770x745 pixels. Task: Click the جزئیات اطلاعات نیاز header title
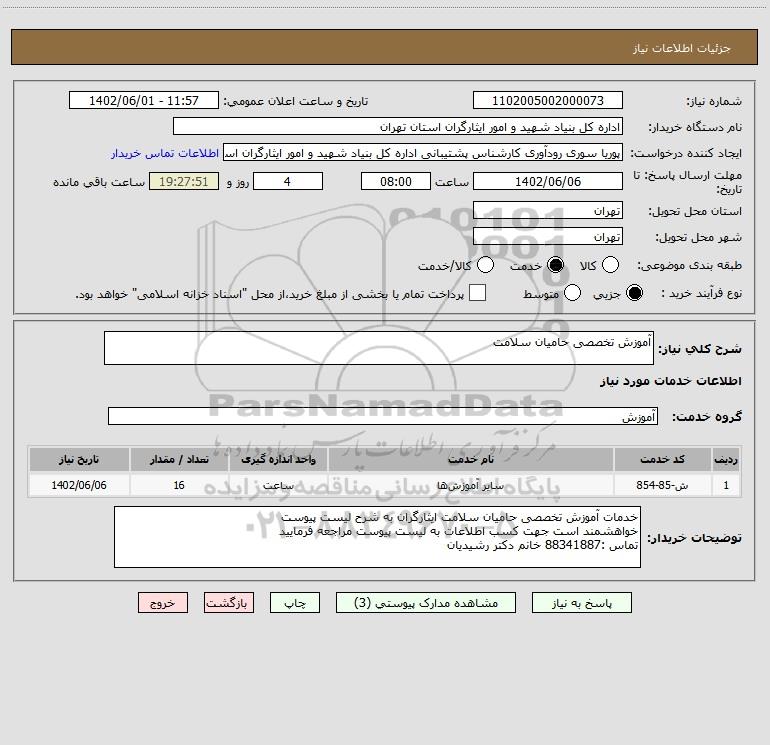point(682,48)
